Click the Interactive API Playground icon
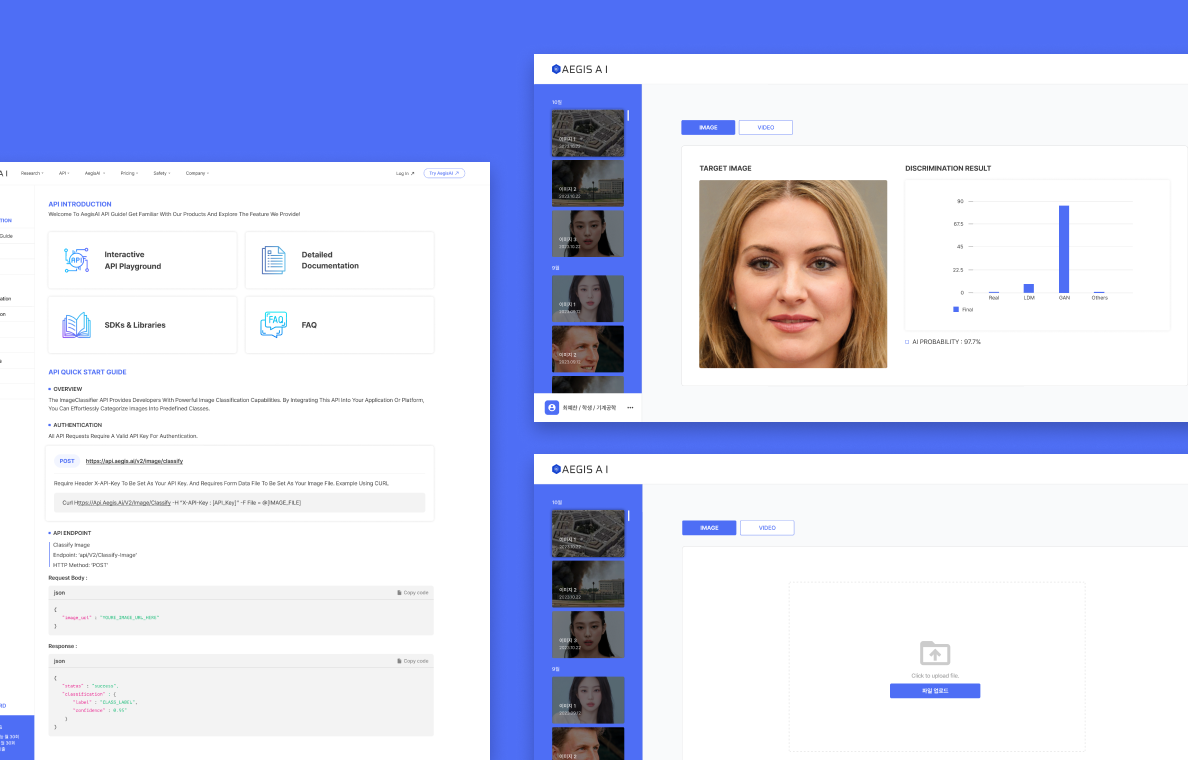The image size is (1188, 760). (x=77, y=260)
